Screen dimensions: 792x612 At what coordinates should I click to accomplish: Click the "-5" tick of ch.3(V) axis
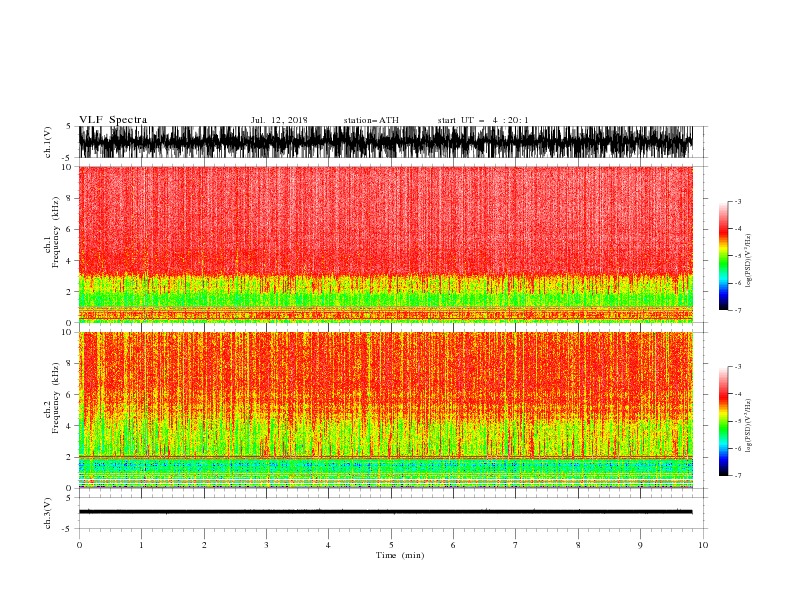pyautogui.click(x=67, y=529)
